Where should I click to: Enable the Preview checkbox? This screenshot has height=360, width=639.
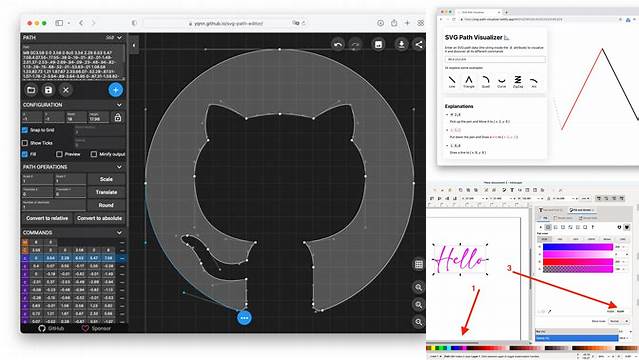(x=59, y=154)
